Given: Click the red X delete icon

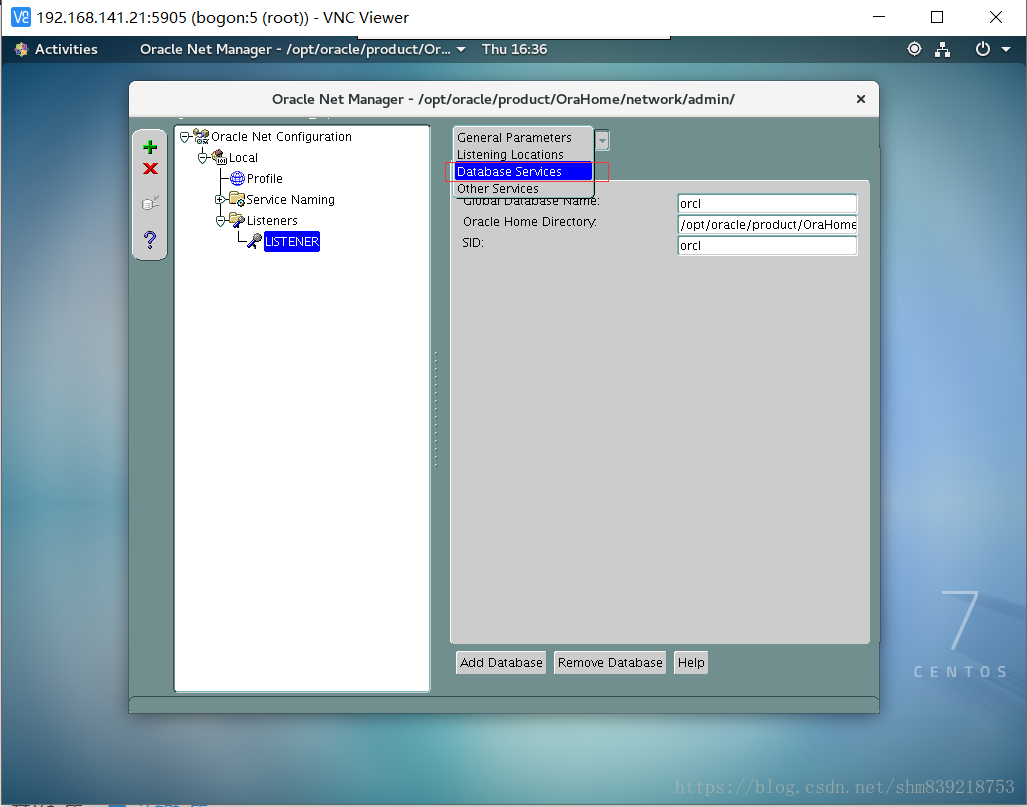Looking at the screenshot, I should click(150, 169).
